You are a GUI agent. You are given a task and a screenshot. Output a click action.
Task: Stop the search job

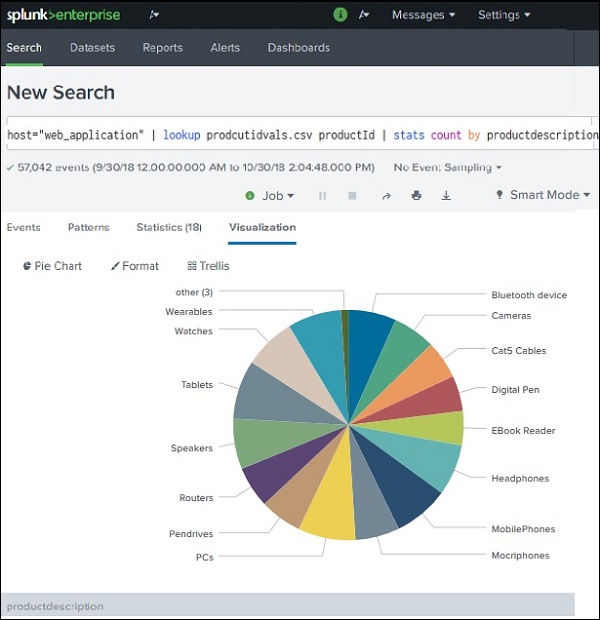pos(352,196)
